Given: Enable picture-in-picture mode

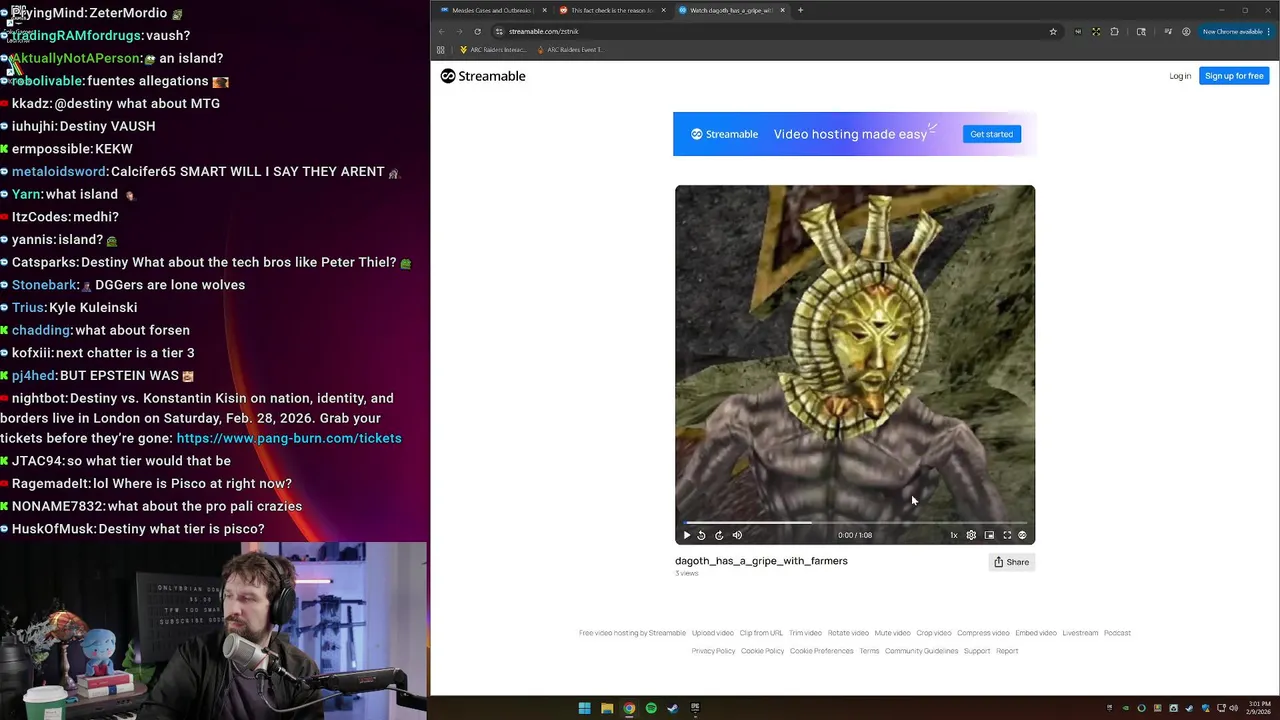Looking at the screenshot, I should [989, 535].
